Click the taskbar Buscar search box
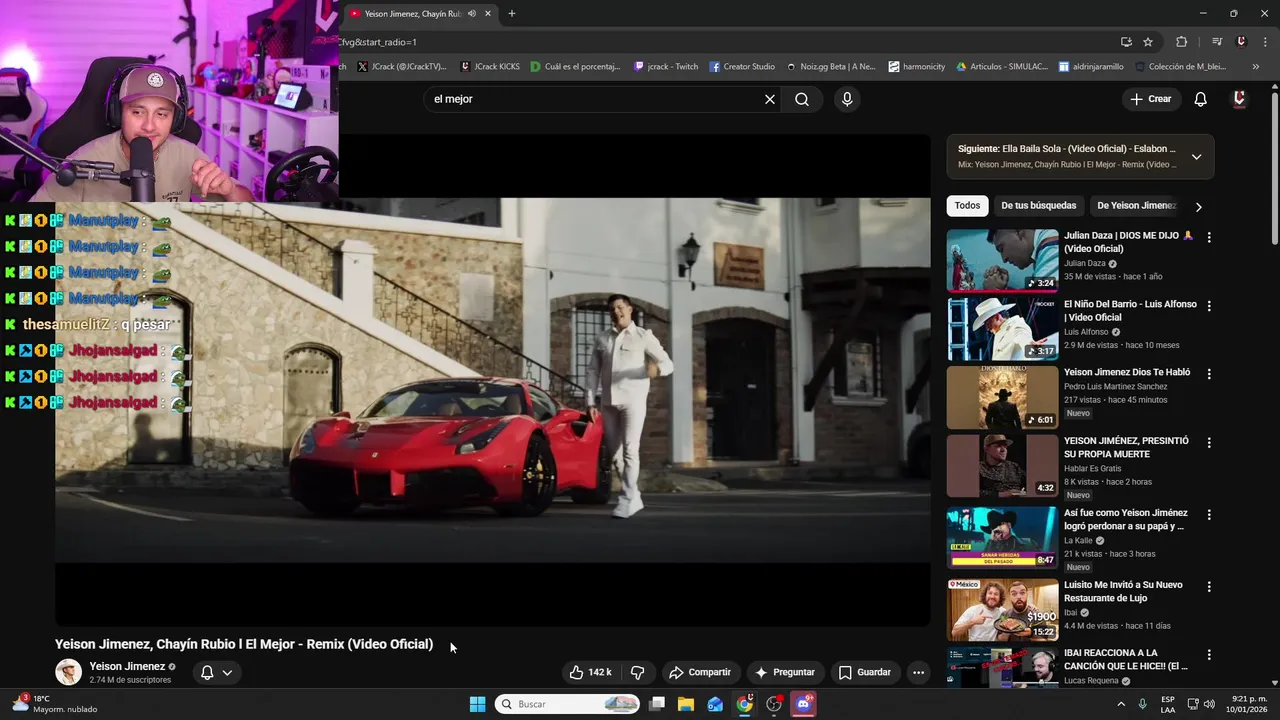This screenshot has width=1280, height=720. 568,704
